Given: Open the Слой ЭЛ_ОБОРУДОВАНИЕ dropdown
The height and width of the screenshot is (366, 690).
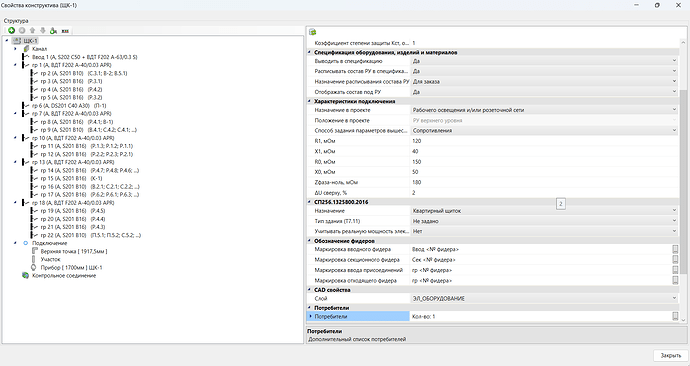Looking at the screenshot, I should [674, 298].
